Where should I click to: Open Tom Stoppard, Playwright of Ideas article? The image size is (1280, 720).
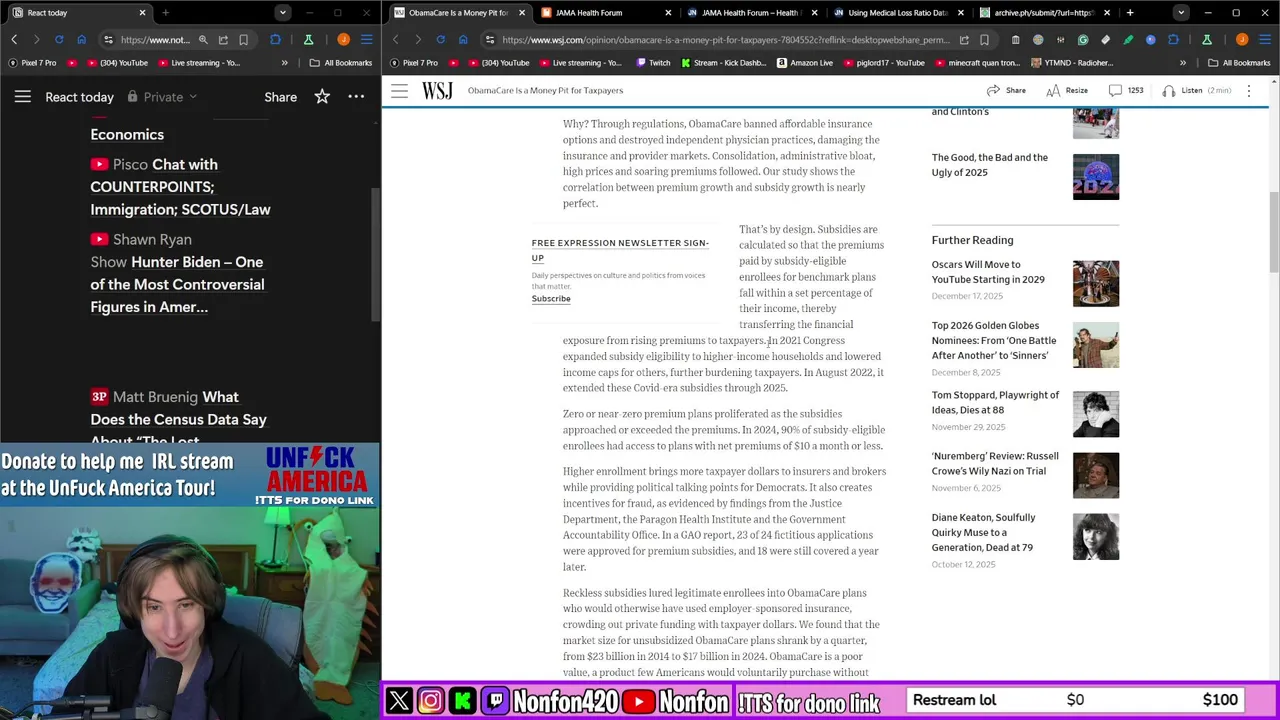pyautogui.click(x=995, y=402)
